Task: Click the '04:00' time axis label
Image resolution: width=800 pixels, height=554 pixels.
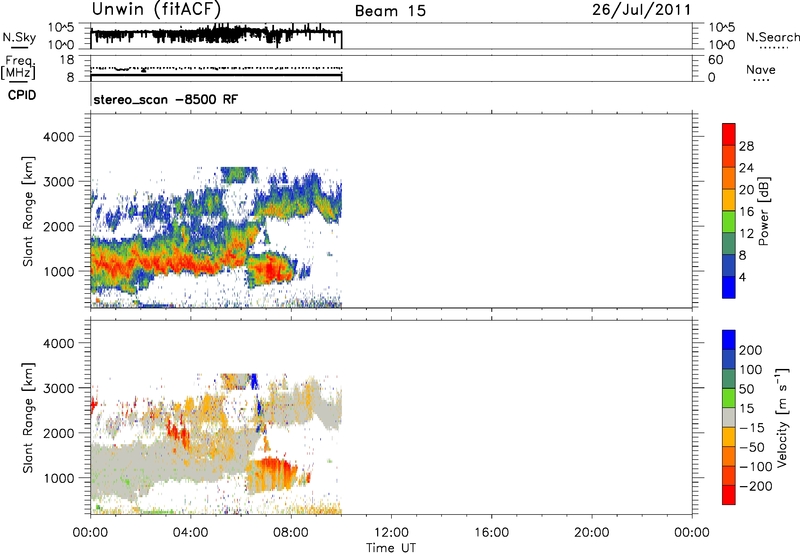Action: pyautogui.click(x=190, y=533)
